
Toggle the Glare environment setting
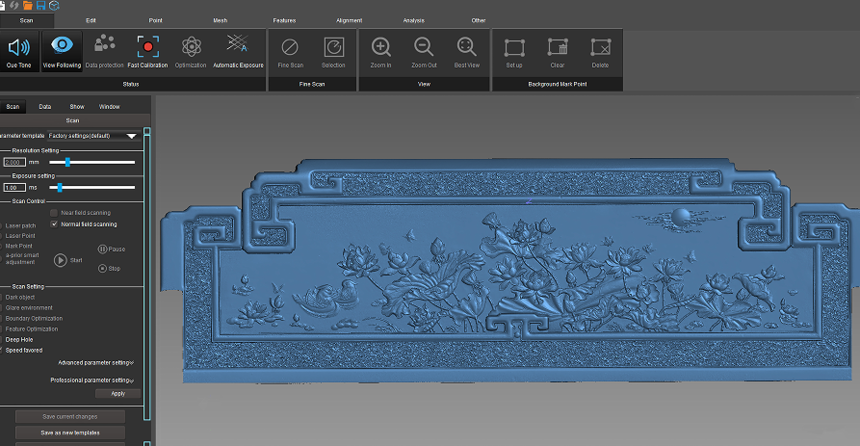(29, 308)
